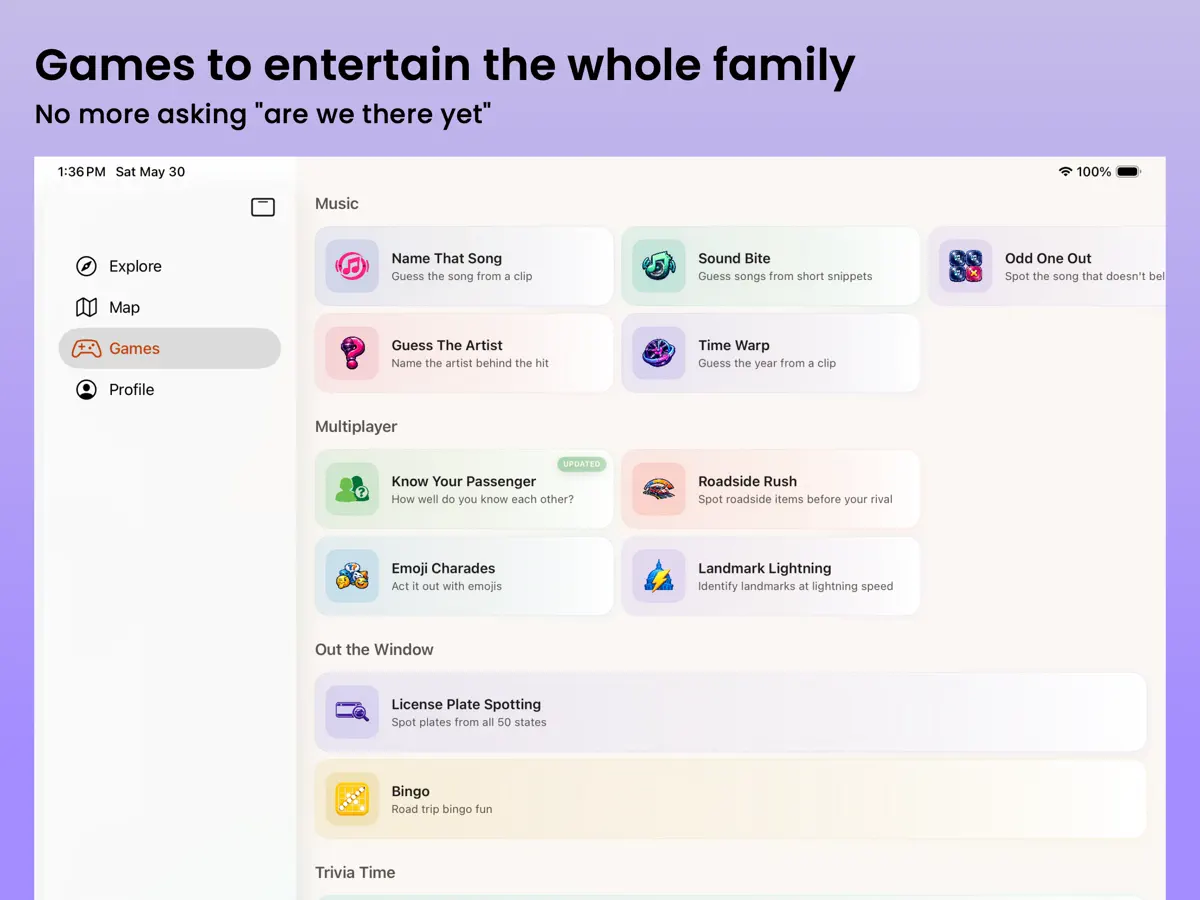The image size is (1200, 900).
Task: Tap the Sound Bite game icon
Action: 659,266
